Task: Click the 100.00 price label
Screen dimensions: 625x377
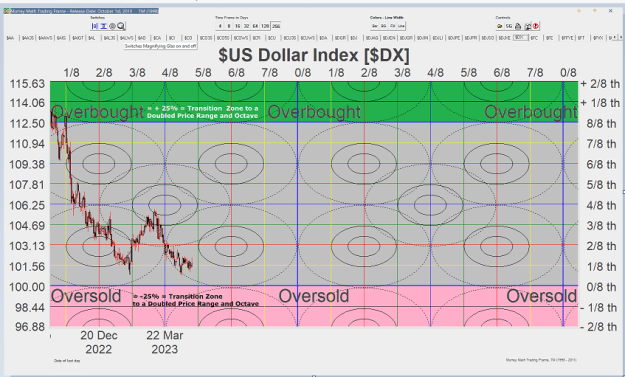Action: [x=27, y=287]
